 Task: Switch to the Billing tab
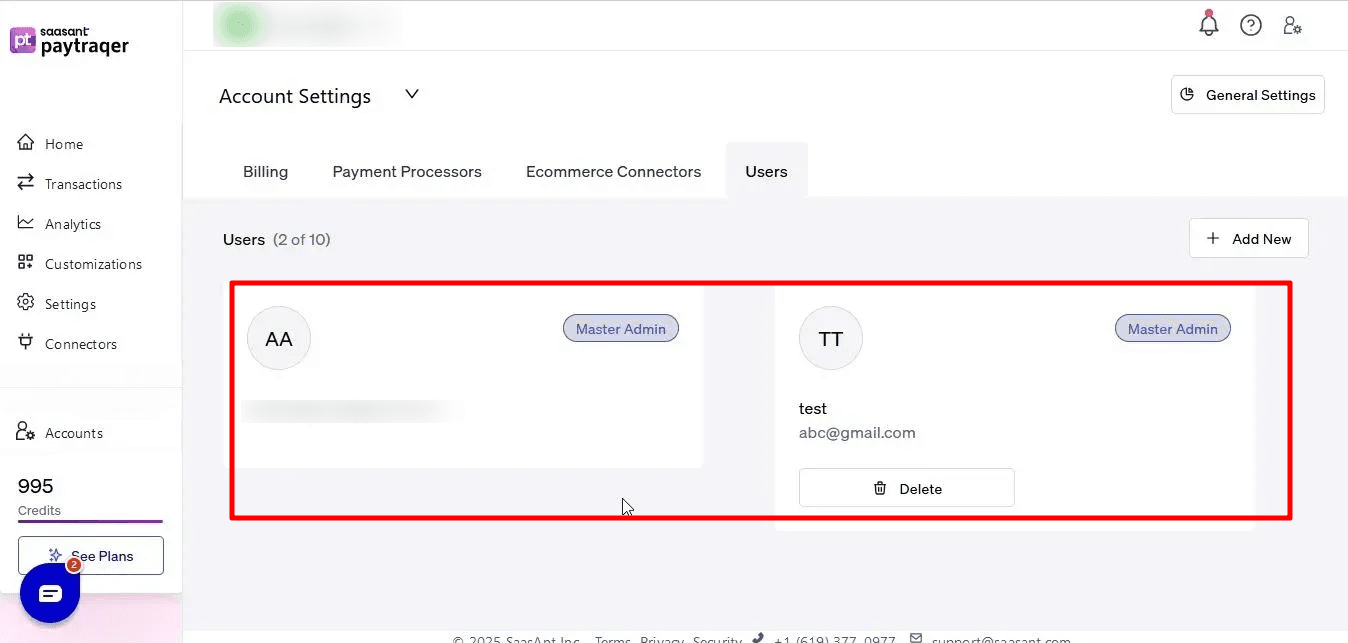(265, 171)
